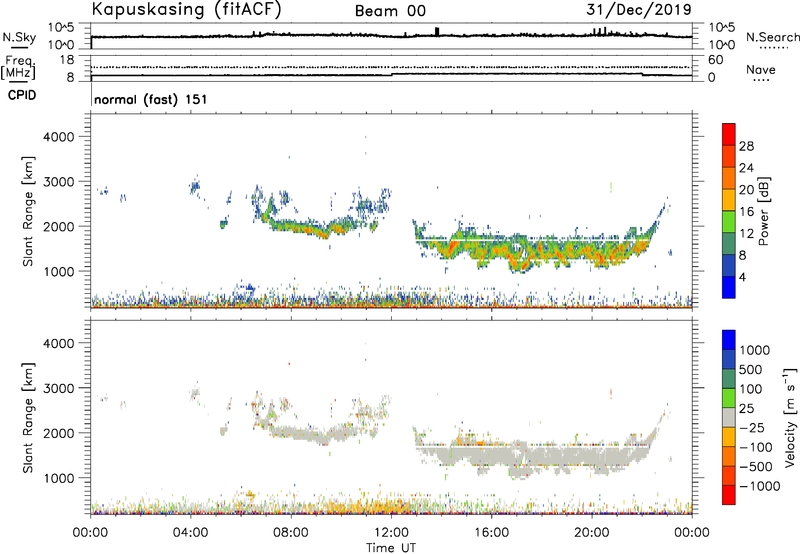Image resolution: width=800 pixels, height=554 pixels.
Task: Click the orange-green echo band near 18:00 in power panel
Action: click(x=542, y=250)
